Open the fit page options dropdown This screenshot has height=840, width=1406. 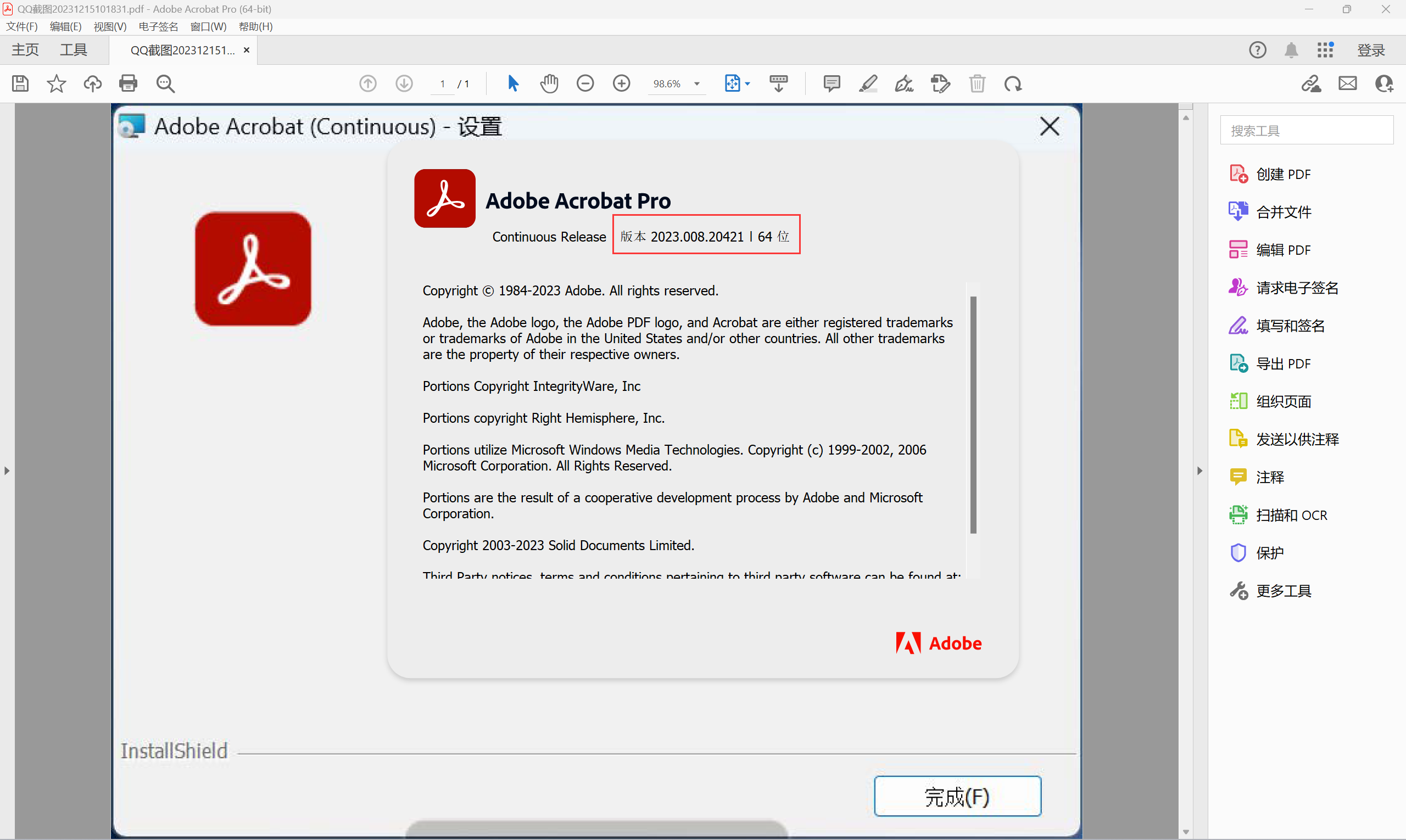(x=747, y=84)
